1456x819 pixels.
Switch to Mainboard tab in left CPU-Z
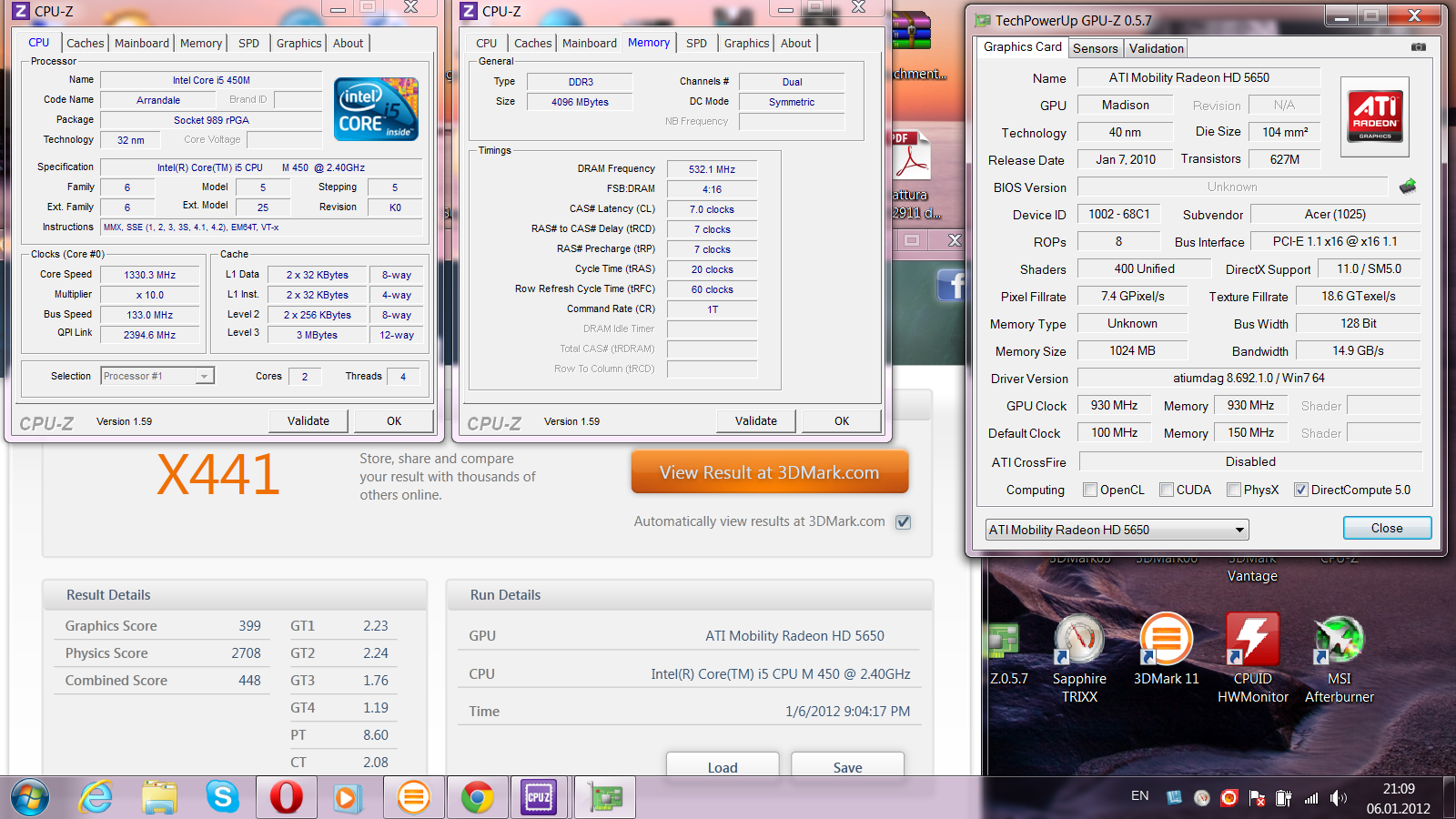(x=142, y=43)
